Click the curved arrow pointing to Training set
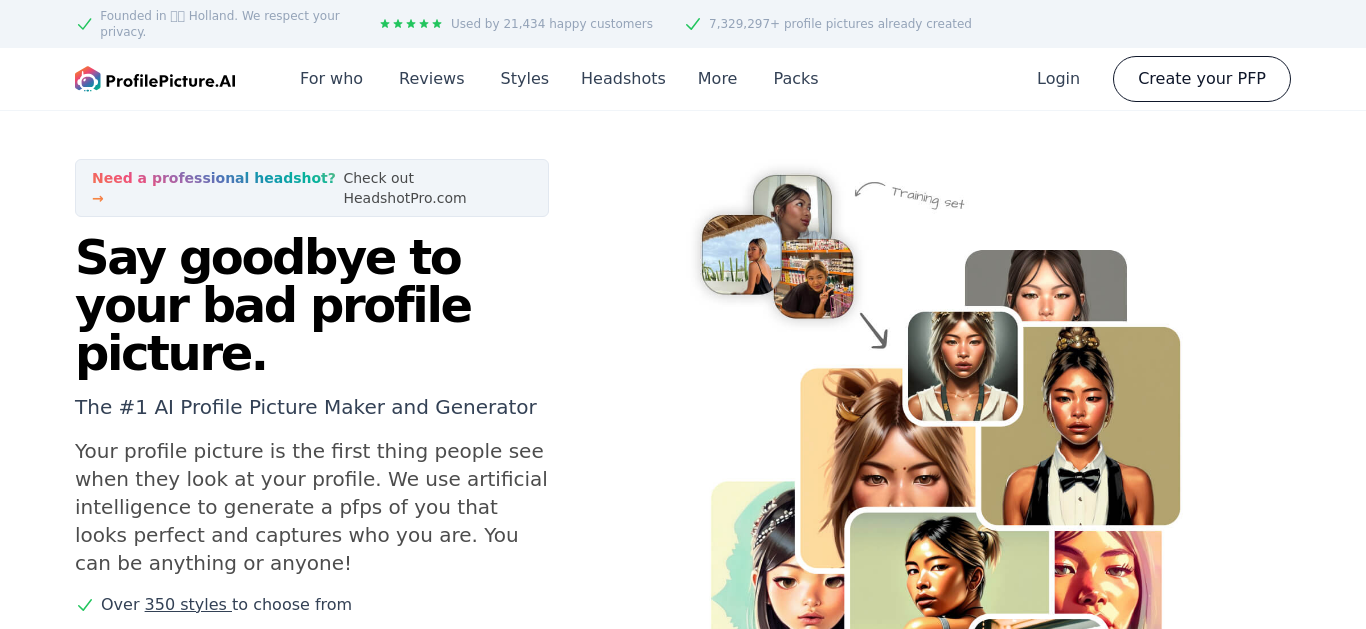This screenshot has width=1366, height=629. [x=870, y=189]
